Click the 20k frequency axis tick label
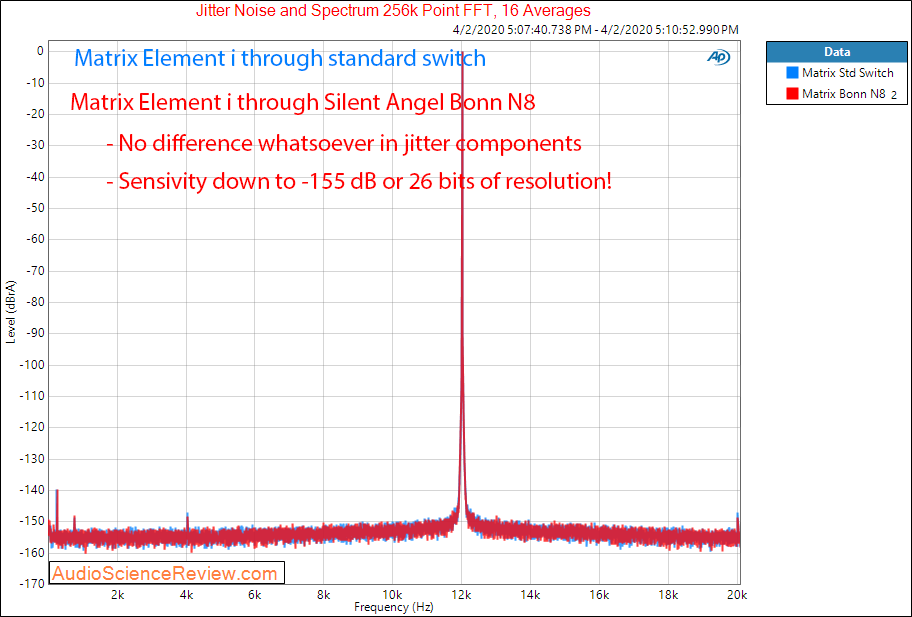This screenshot has width=912, height=617. click(737, 595)
